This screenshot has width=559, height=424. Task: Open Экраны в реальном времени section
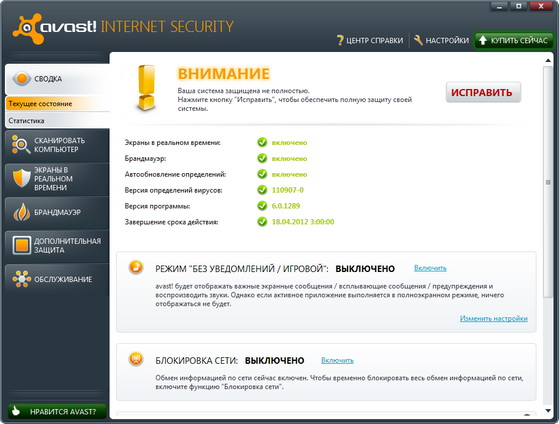point(57,179)
